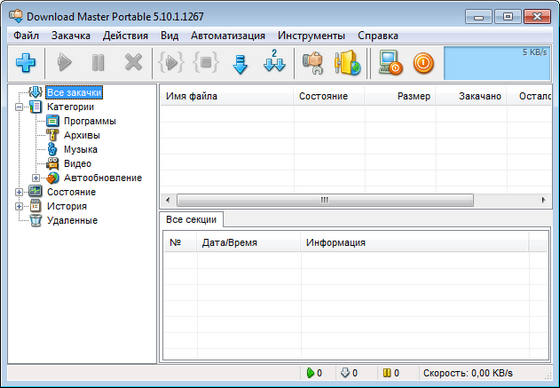Open the computer scheduler toolbar icon
Screen dimensions: 560x388
pos(390,63)
